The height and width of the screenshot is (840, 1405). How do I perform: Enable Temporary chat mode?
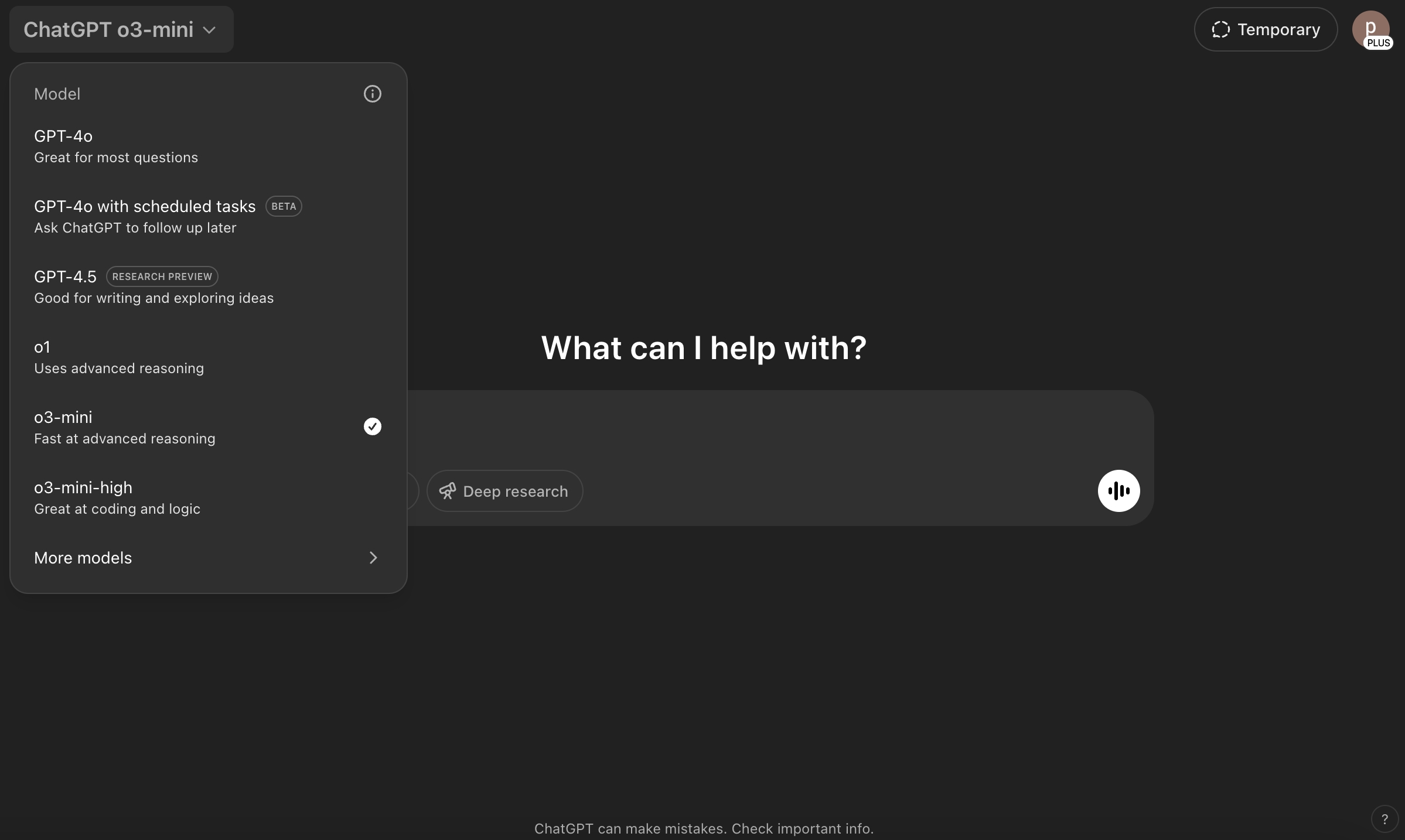(x=1266, y=29)
